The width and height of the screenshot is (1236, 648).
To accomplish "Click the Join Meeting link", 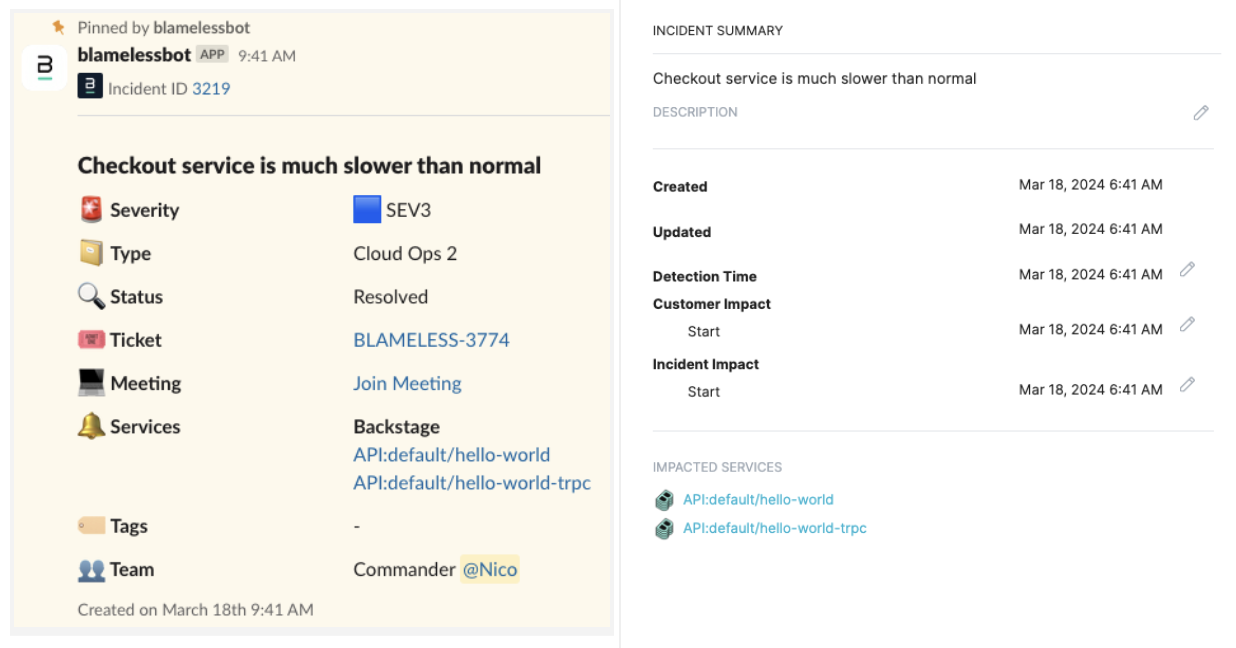I will coord(407,383).
